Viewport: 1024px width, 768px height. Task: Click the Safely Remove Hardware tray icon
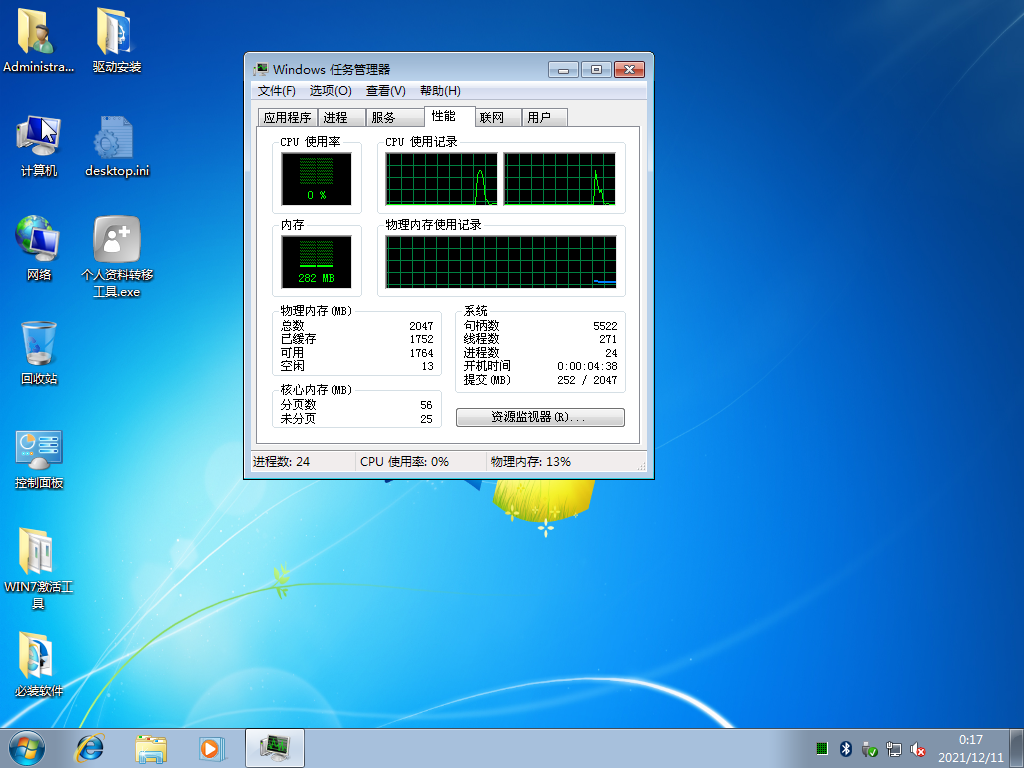tap(869, 748)
